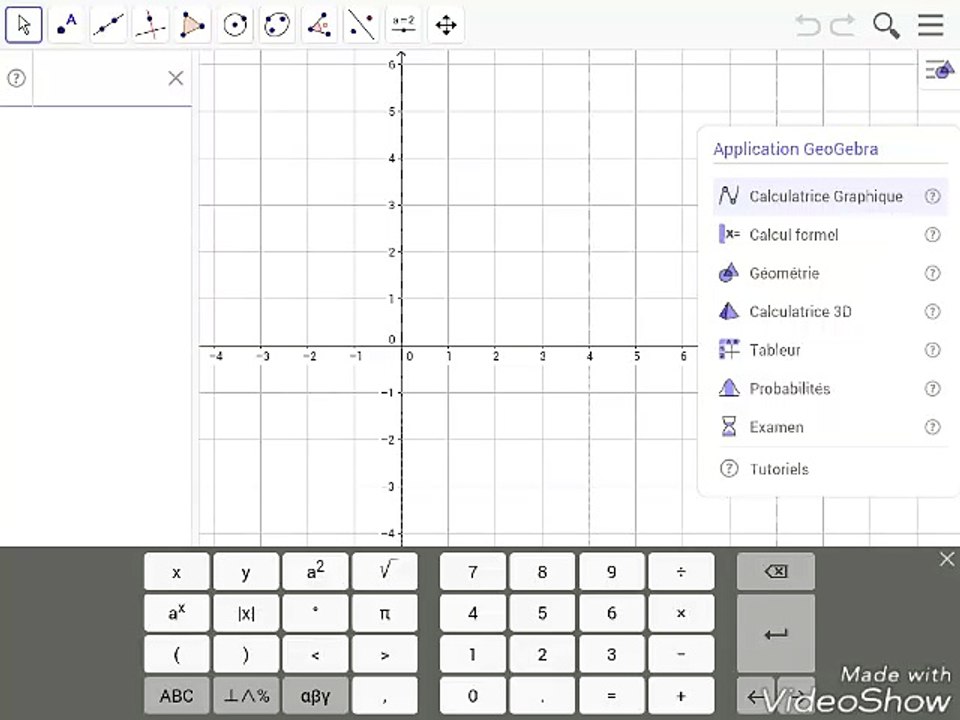Open help for Examen
The width and height of the screenshot is (960, 720).
932,427
